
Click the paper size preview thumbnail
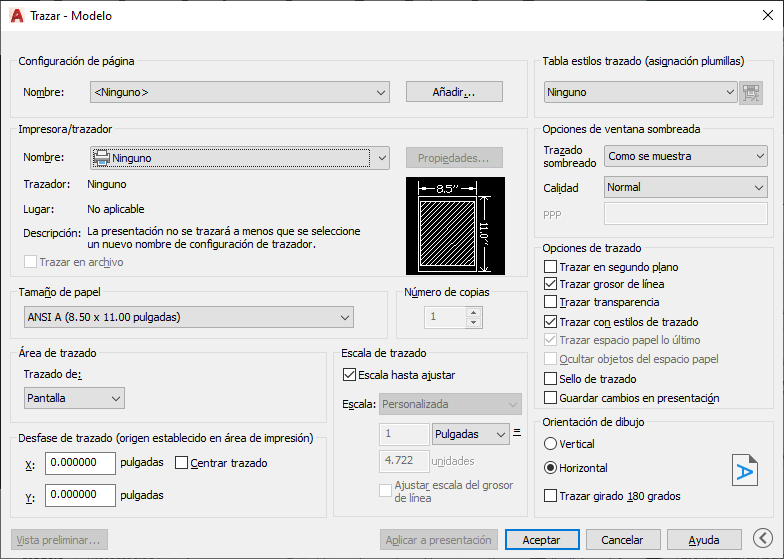click(456, 226)
